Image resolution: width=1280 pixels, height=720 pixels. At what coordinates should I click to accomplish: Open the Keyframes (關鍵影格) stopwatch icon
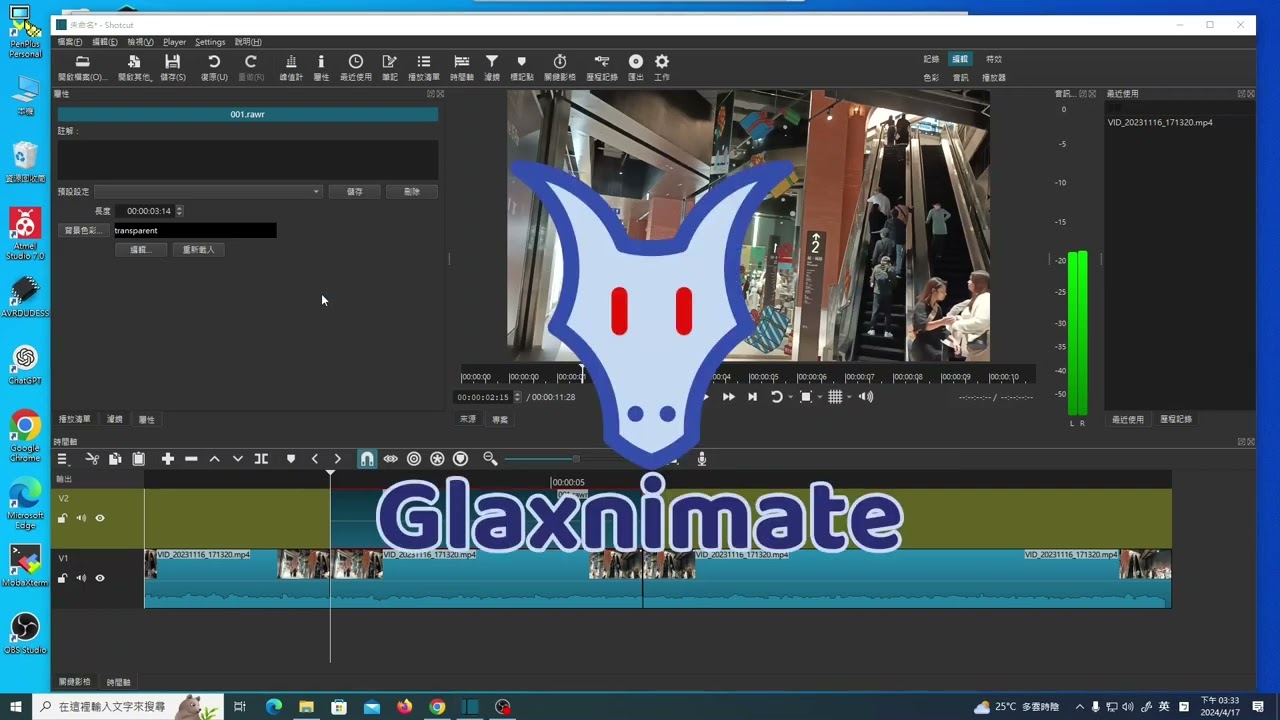[x=560, y=62]
